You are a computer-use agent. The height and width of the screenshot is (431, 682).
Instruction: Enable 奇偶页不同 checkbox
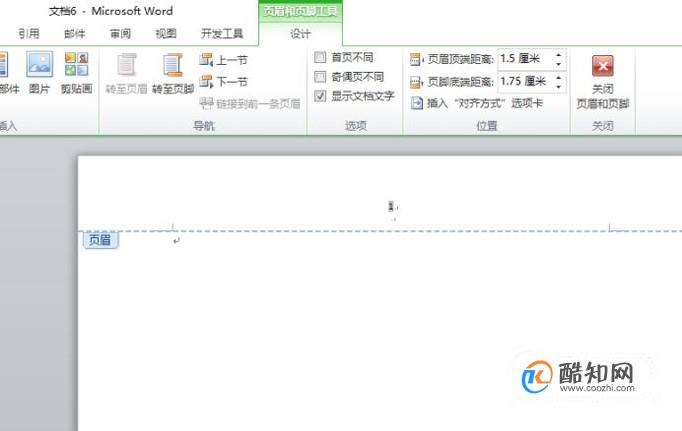[x=320, y=77]
